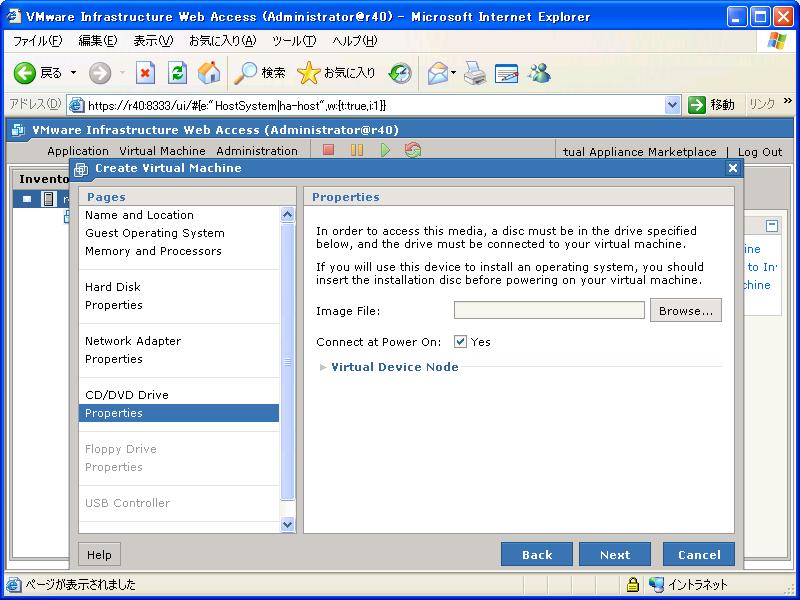The height and width of the screenshot is (600, 800).
Task: Click the Image File input field
Action: point(549,310)
